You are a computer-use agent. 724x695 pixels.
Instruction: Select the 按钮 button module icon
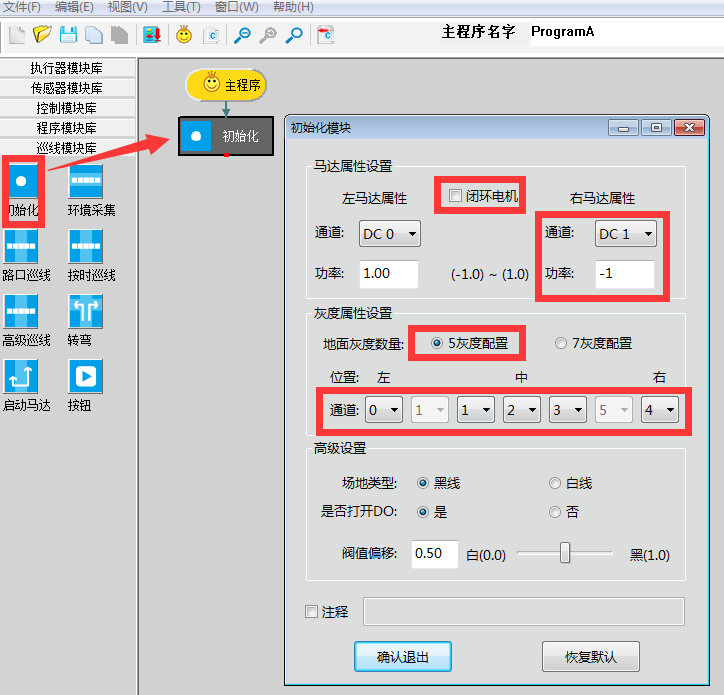point(86,376)
